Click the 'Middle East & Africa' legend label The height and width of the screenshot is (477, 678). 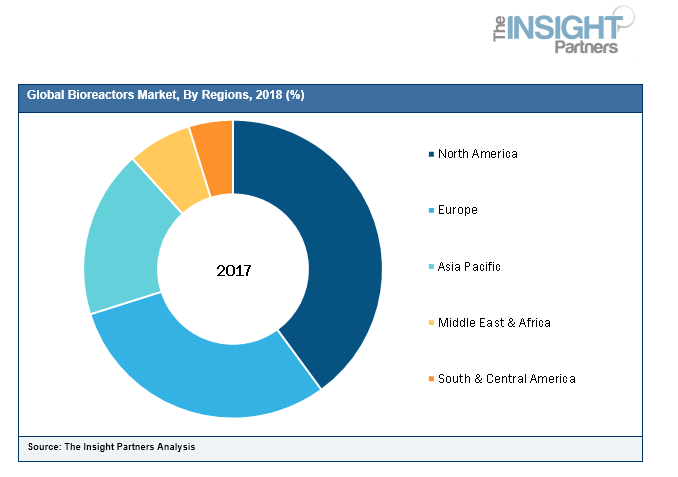pos(494,323)
